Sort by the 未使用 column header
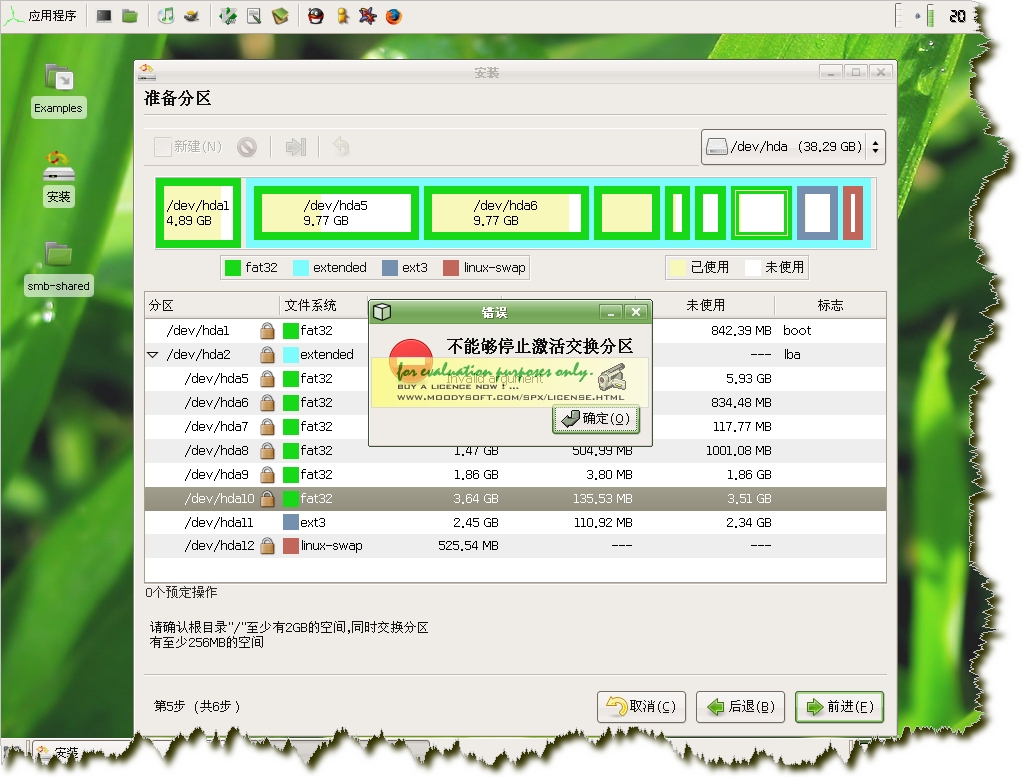Screen dimensions: 1022x777 705,305
